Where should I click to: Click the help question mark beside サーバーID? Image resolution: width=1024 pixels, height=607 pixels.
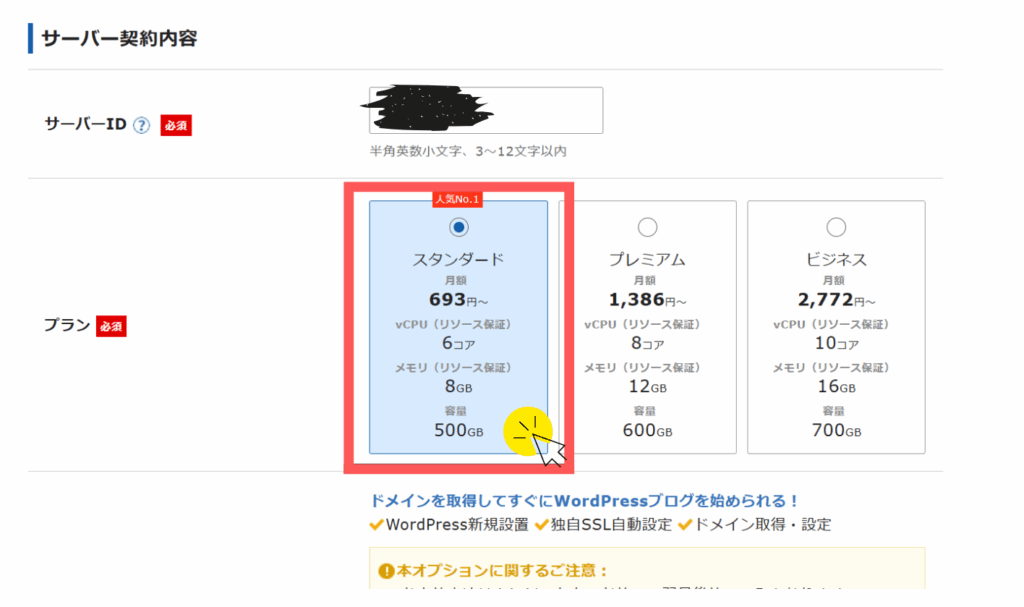(x=141, y=125)
